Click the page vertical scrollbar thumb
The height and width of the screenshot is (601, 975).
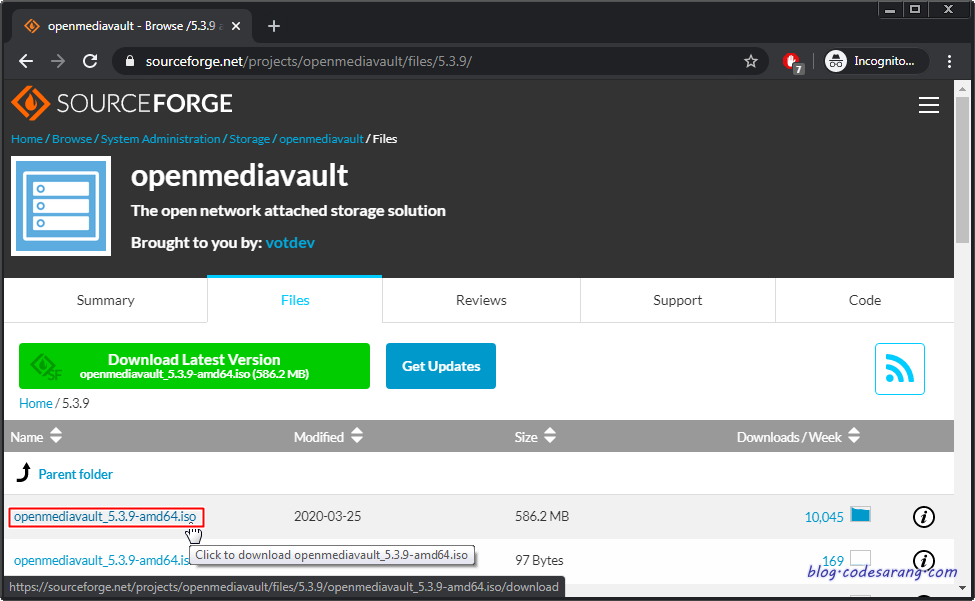coord(962,170)
